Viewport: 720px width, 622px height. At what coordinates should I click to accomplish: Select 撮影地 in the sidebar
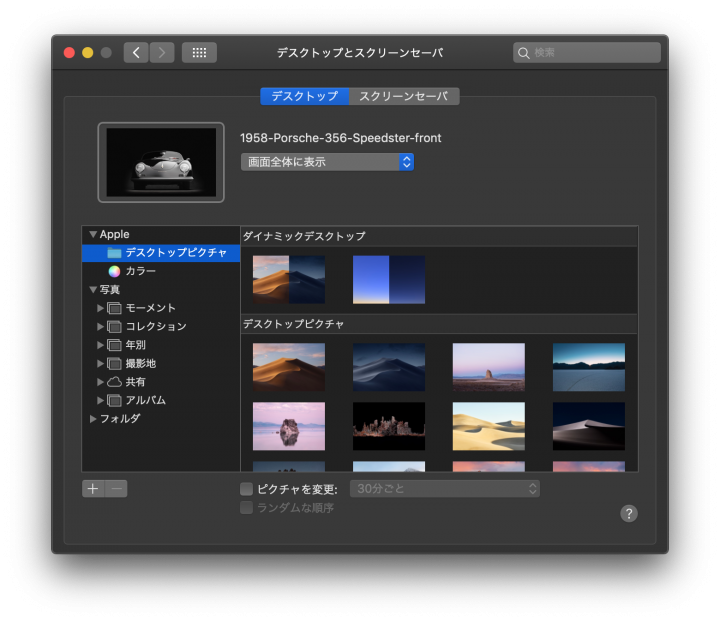coord(161,364)
